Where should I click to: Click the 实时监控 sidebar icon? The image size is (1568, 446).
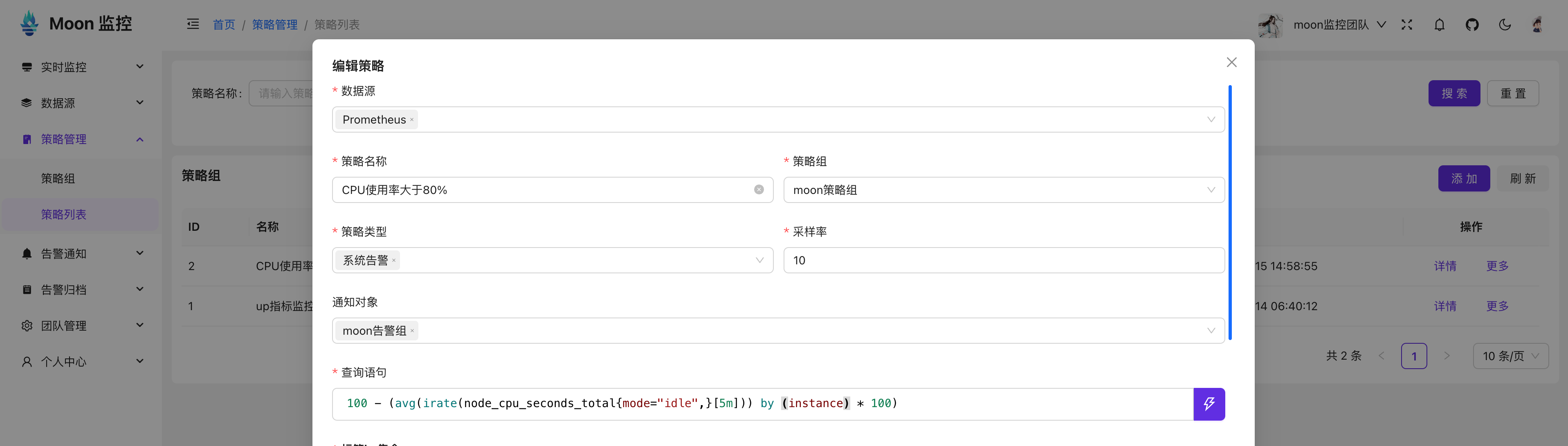(x=27, y=67)
